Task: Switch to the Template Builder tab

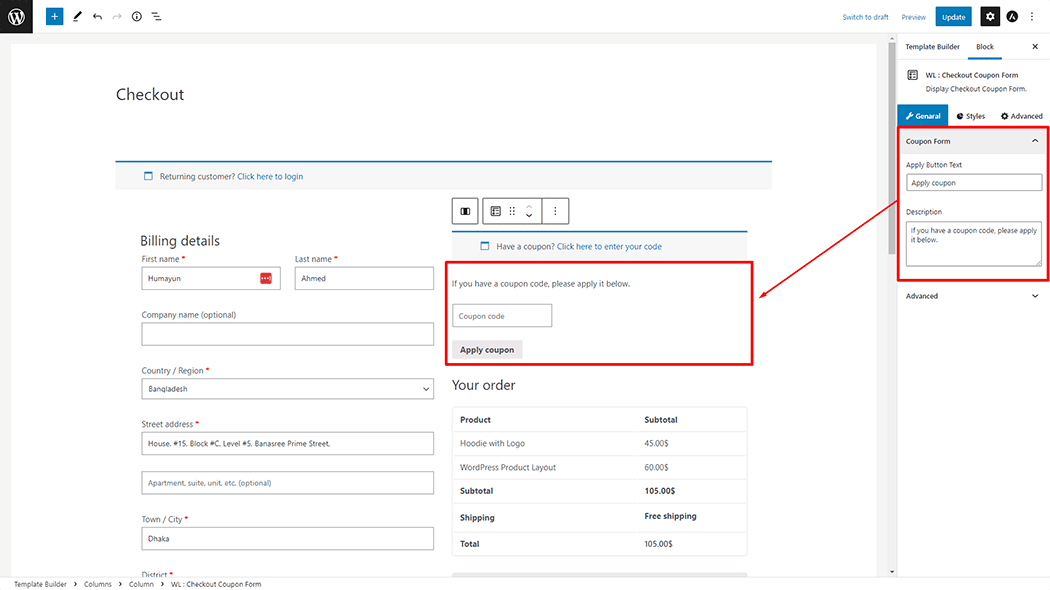Action: point(932,47)
